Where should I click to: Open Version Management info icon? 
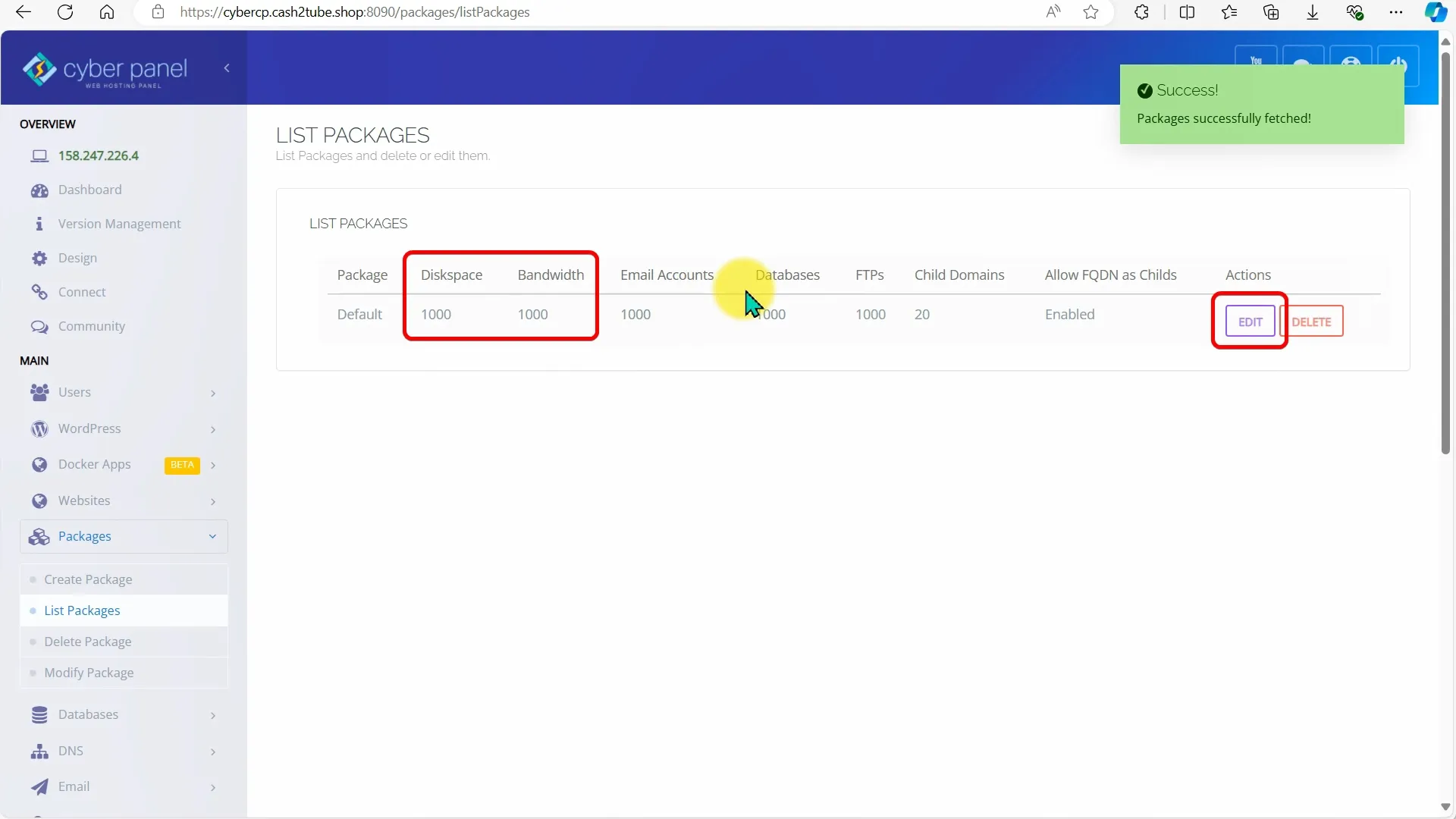point(39,224)
